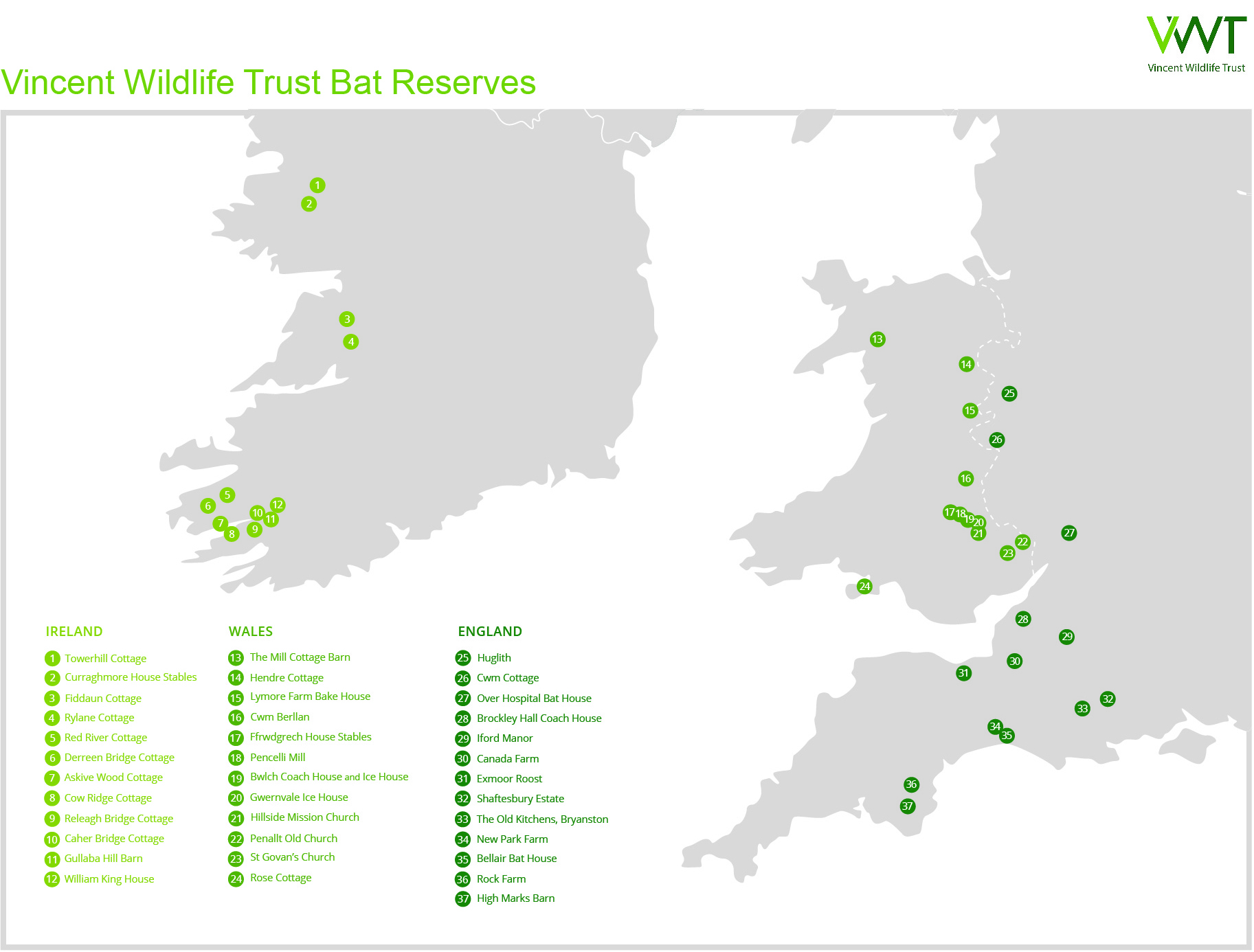Image resolution: width=1254 pixels, height=952 pixels.
Task: Click 'Derreen Bridge Cottage' legend entry
Action: point(120,758)
